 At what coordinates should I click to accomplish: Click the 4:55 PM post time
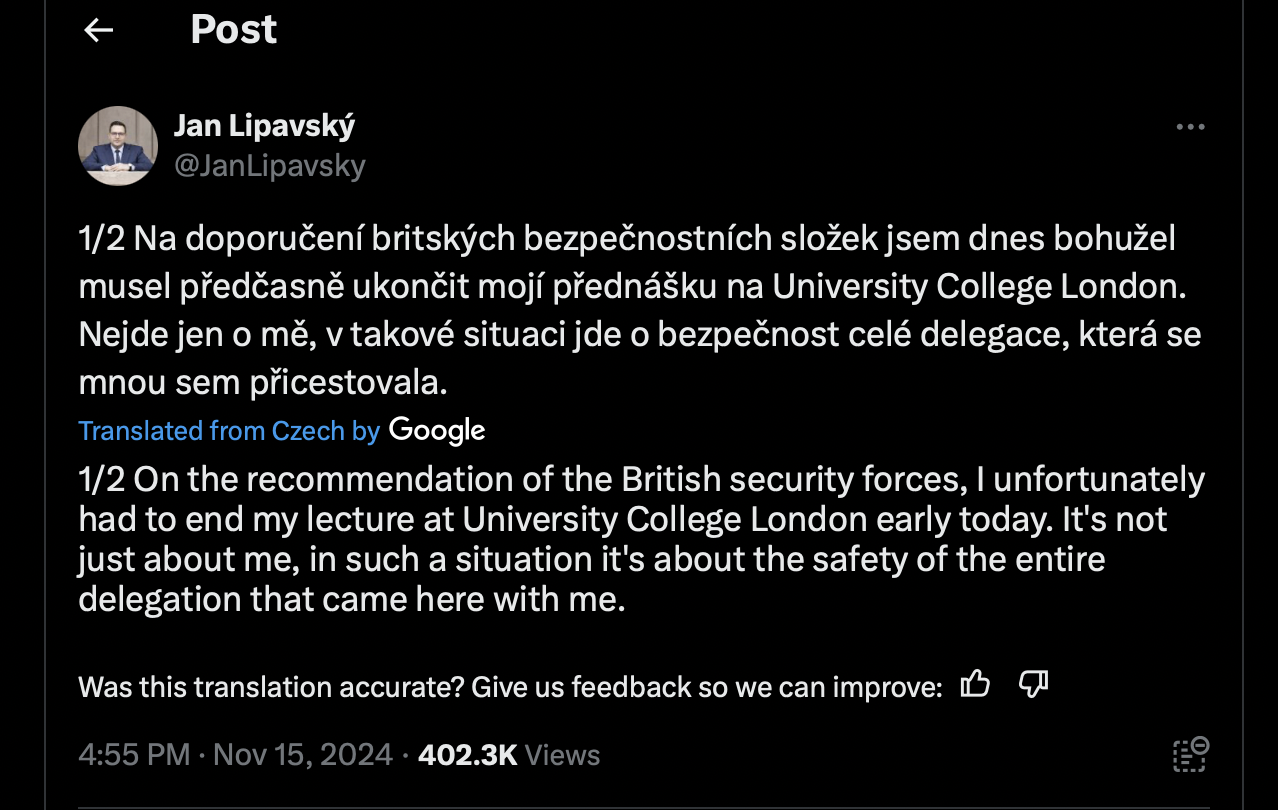134,754
